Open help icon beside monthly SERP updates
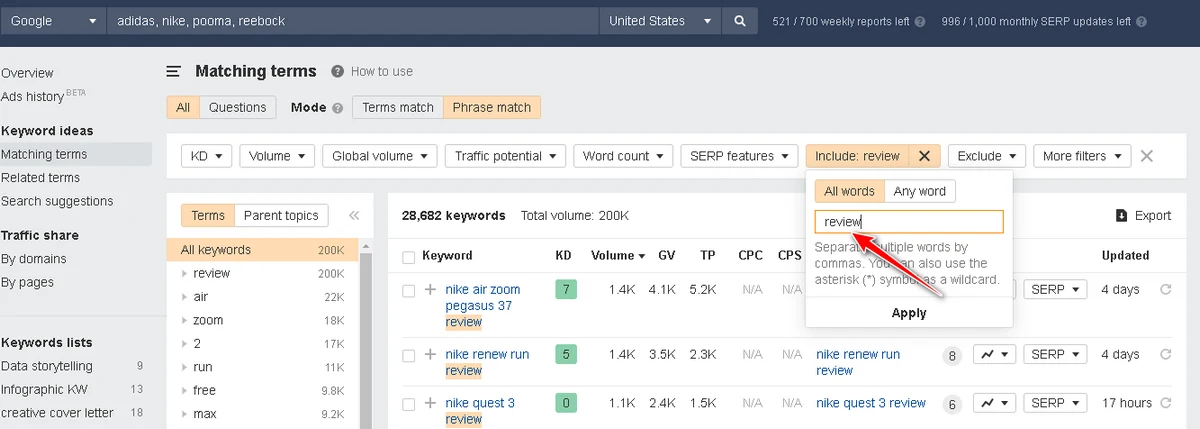This screenshot has width=1200, height=429. [x=1141, y=21]
